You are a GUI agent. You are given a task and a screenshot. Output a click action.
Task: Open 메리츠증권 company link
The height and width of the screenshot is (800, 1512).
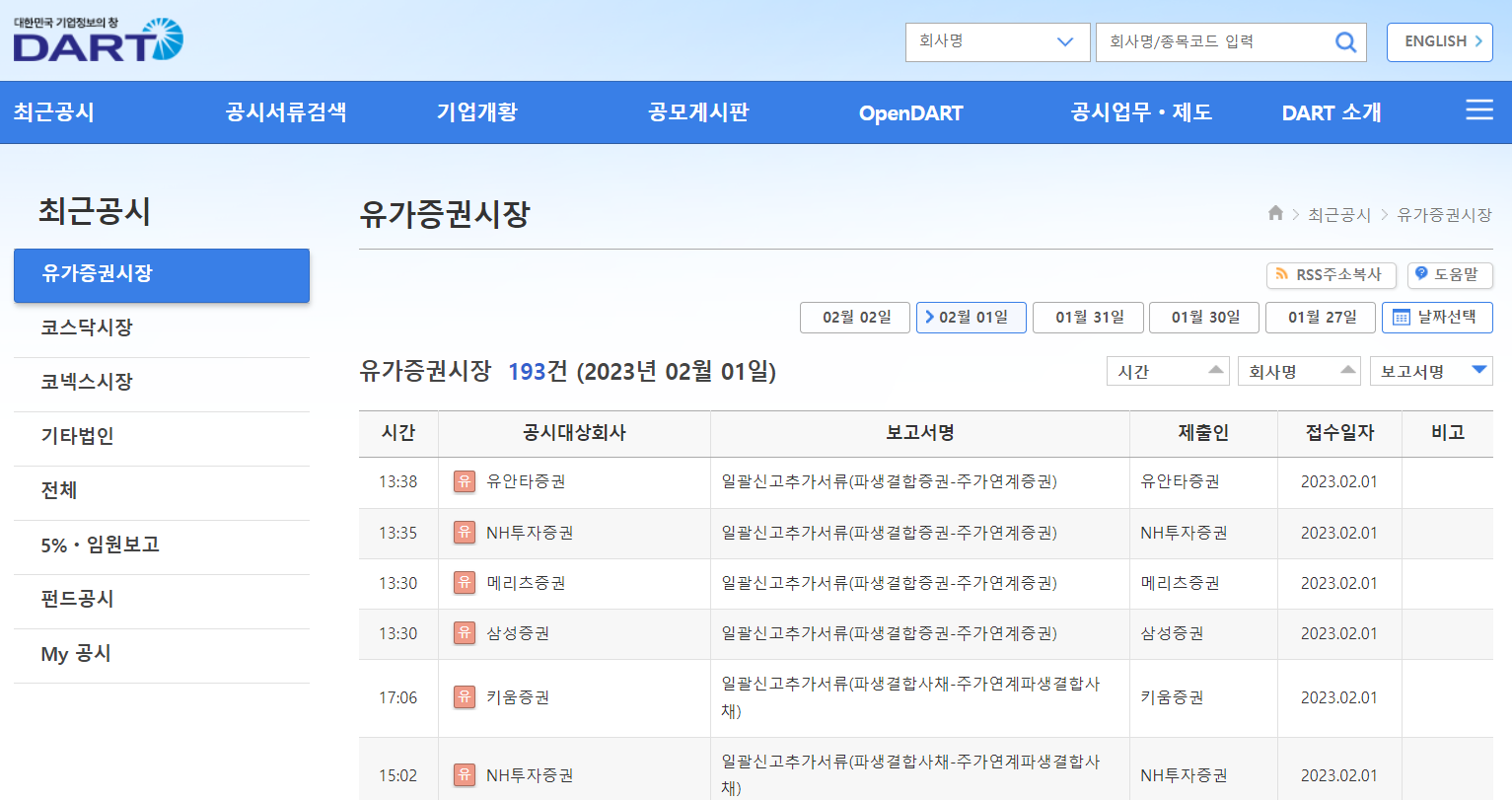[526, 583]
